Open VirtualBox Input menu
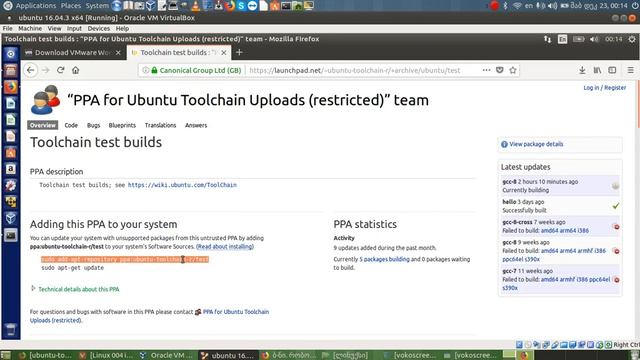The image size is (640, 360). click(74, 29)
